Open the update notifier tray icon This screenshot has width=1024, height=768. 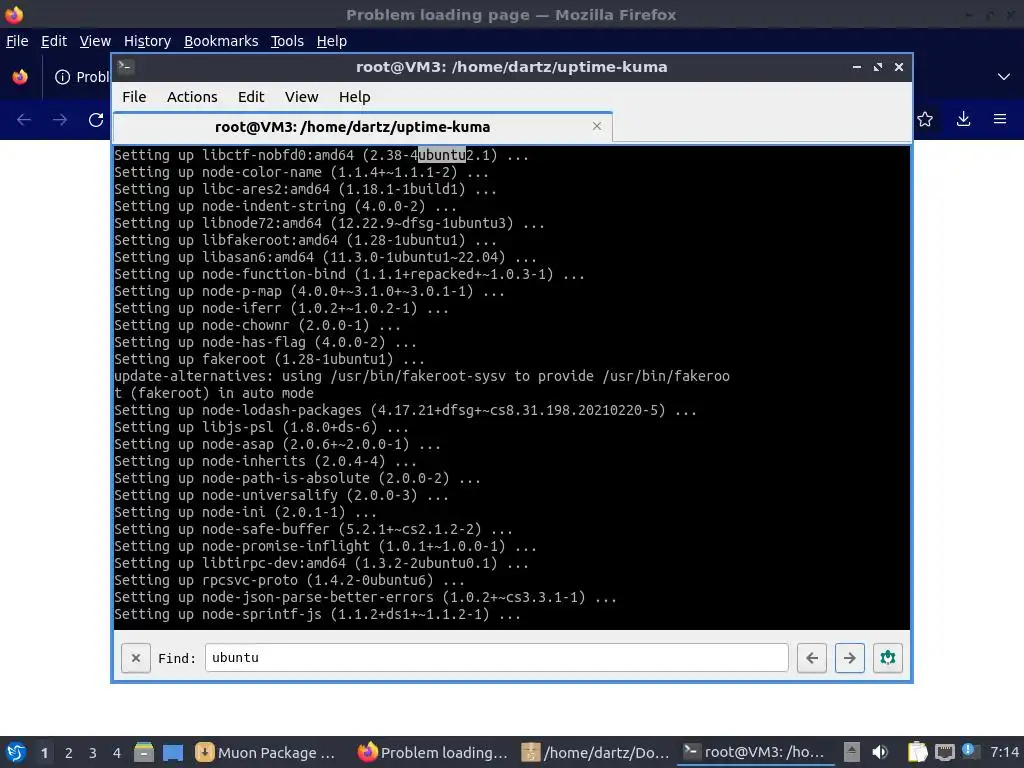click(968, 751)
